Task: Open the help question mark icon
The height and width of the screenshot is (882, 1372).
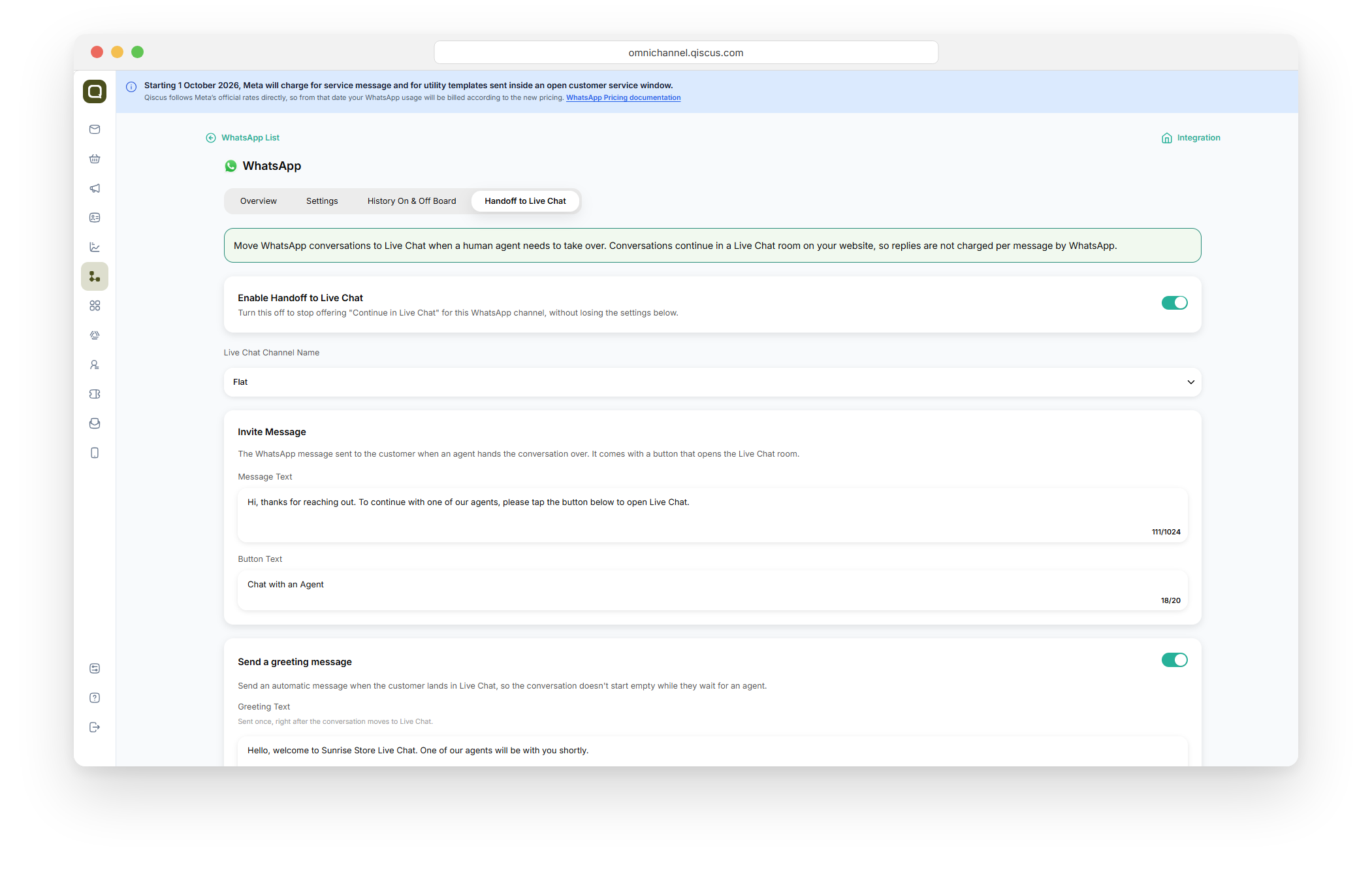Action: [95, 698]
